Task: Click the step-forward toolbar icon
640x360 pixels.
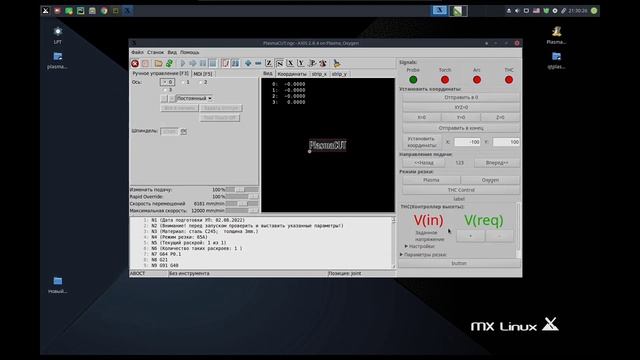Action: point(193,63)
